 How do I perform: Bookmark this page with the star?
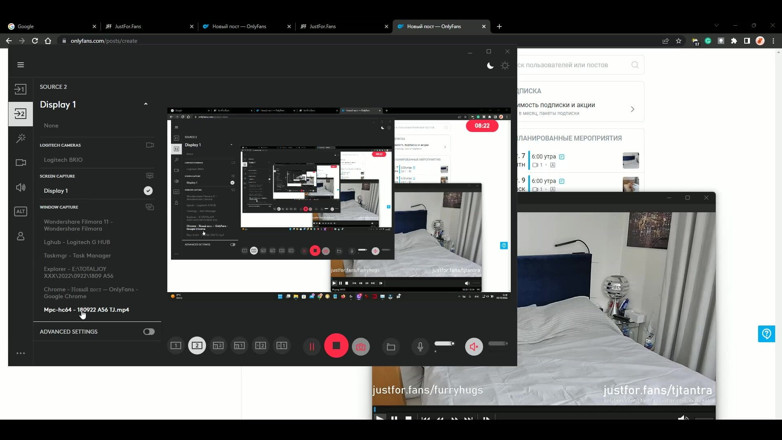click(x=679, y=41)
